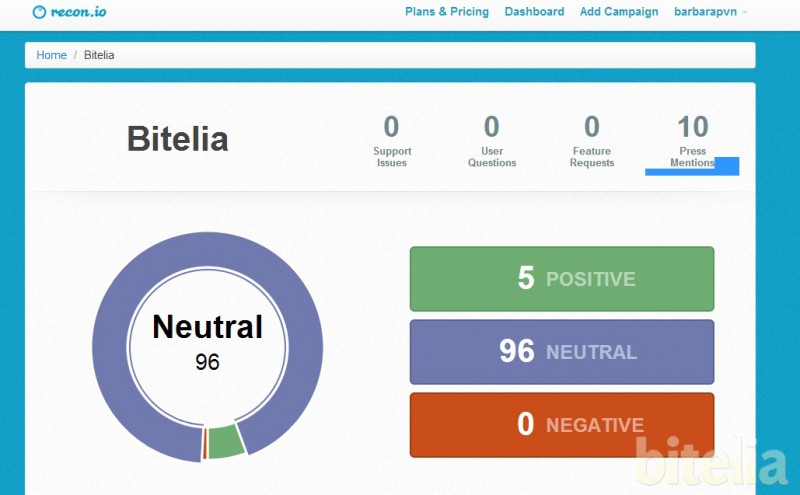This screenshot has height=495, width=800.
Task: Click the Neutral 96 center label of the chart
Action: 208,341
